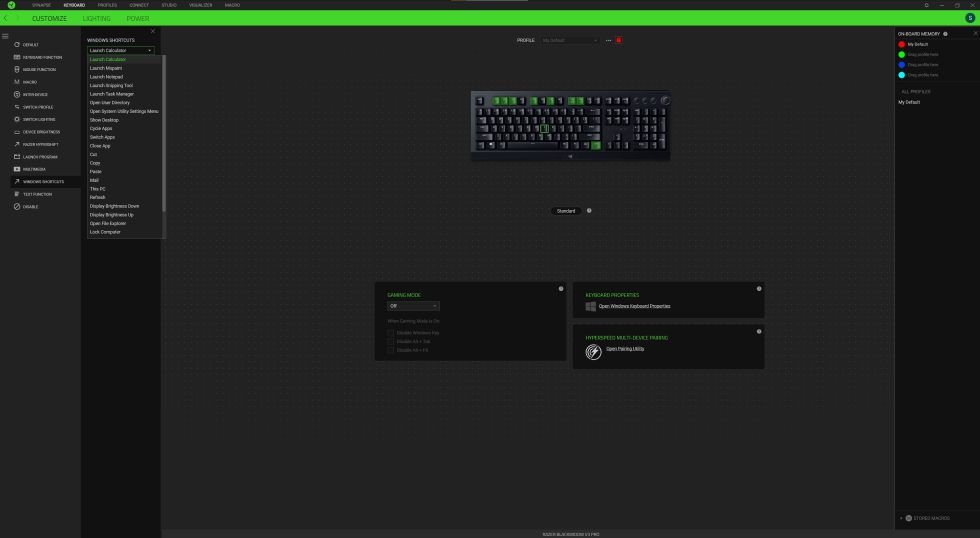Click the Standard button below keyboard
The width and height of the screenshot is (980, 538).
pos(565,211)
